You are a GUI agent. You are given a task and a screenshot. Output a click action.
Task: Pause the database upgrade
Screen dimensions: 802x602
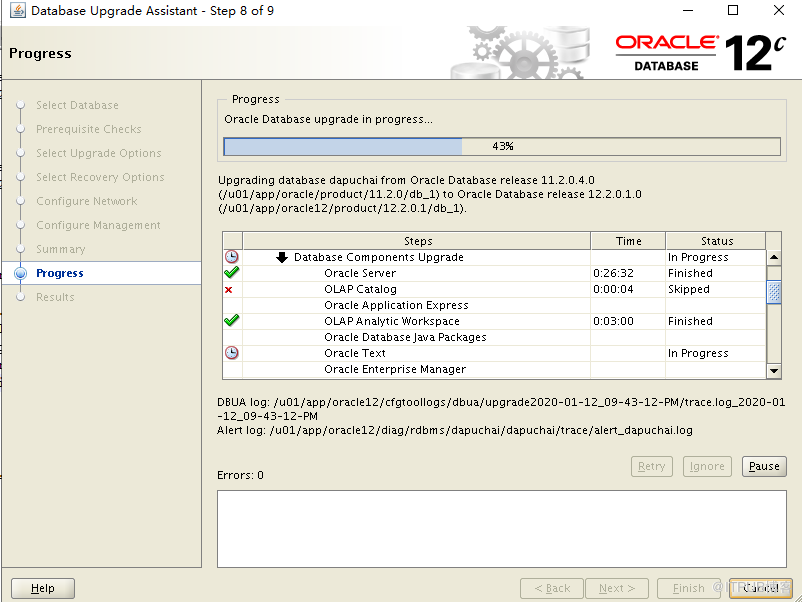click(x=764, y=466)
